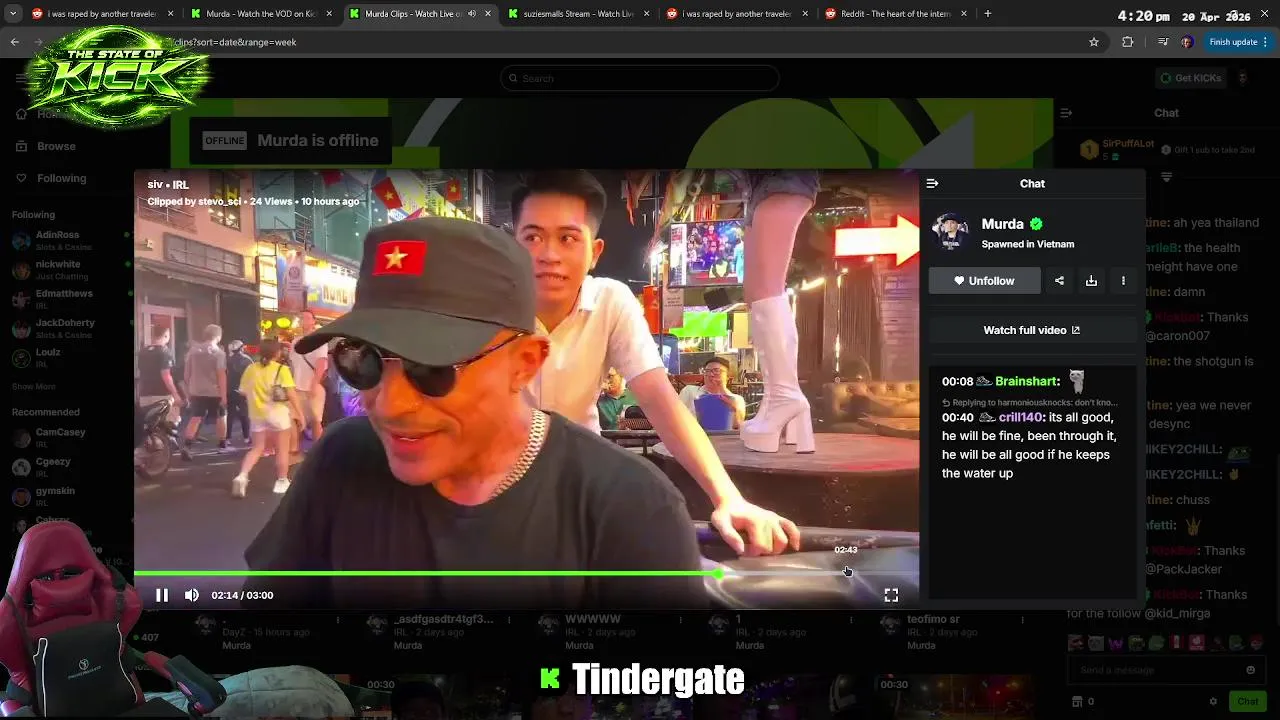Viewport: 1280px width, 720px height.
Task: Click the clip title 'siv • IRL'
Action: coord(168,184)
